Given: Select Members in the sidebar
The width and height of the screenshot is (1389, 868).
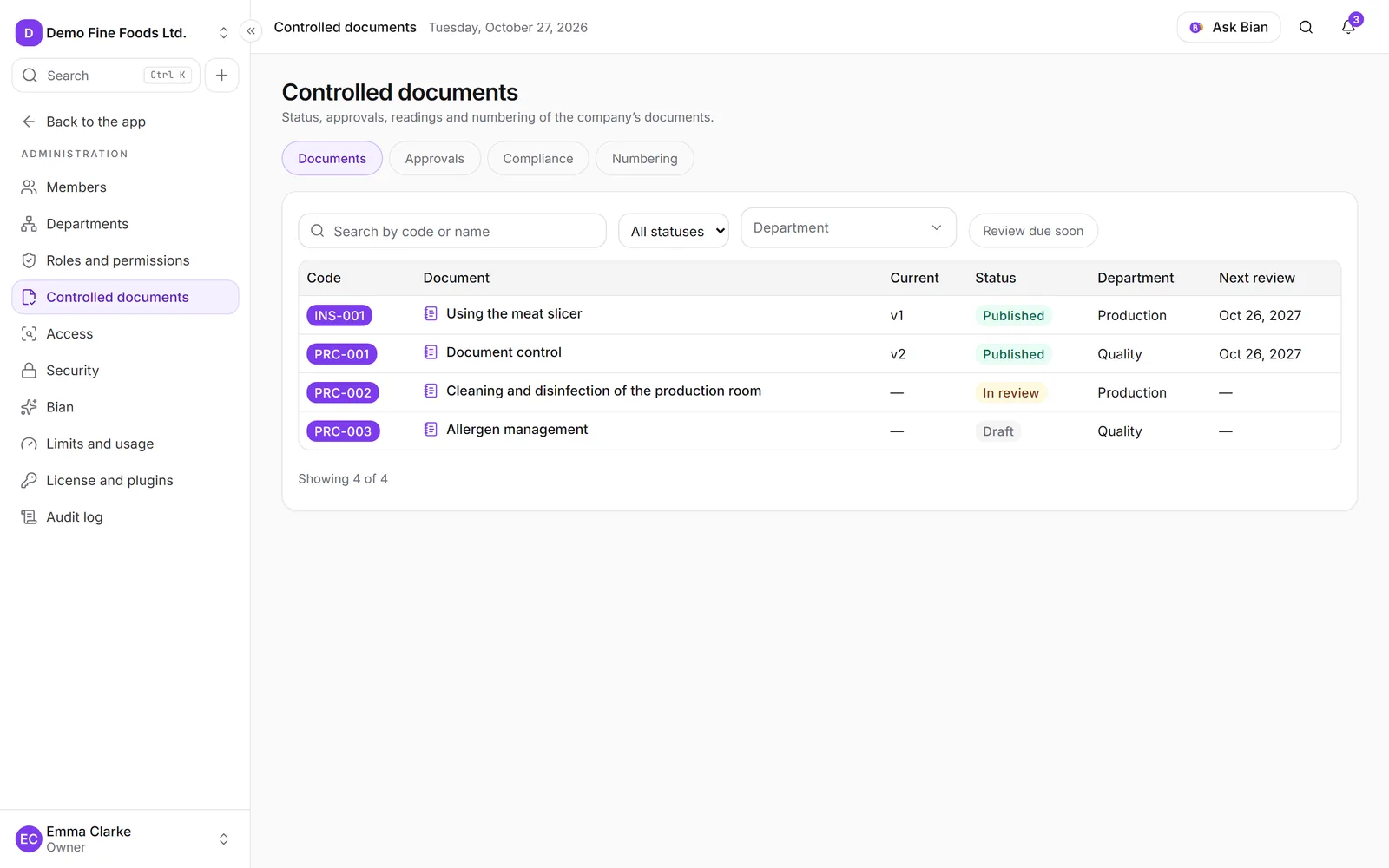Looking at the screenshot, I should (125, 187).
